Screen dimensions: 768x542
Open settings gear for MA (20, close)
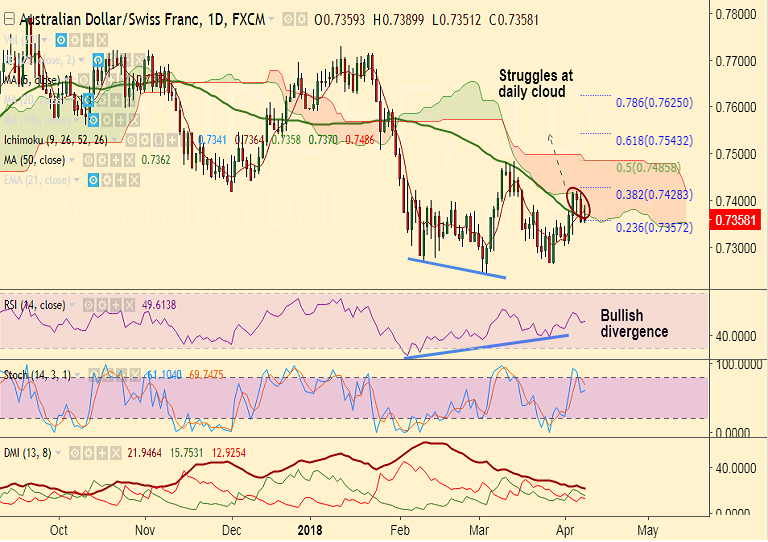click(x=102, y=100)
